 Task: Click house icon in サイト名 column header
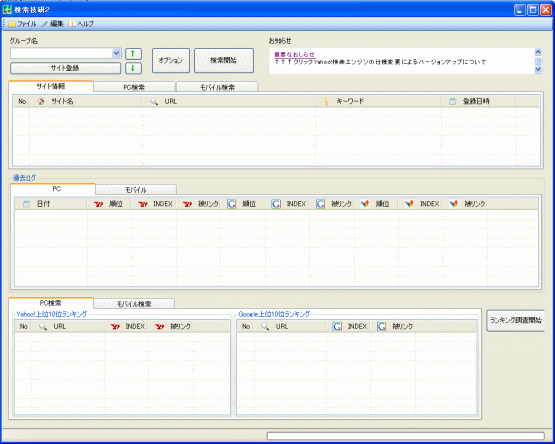tap(41, 101)
